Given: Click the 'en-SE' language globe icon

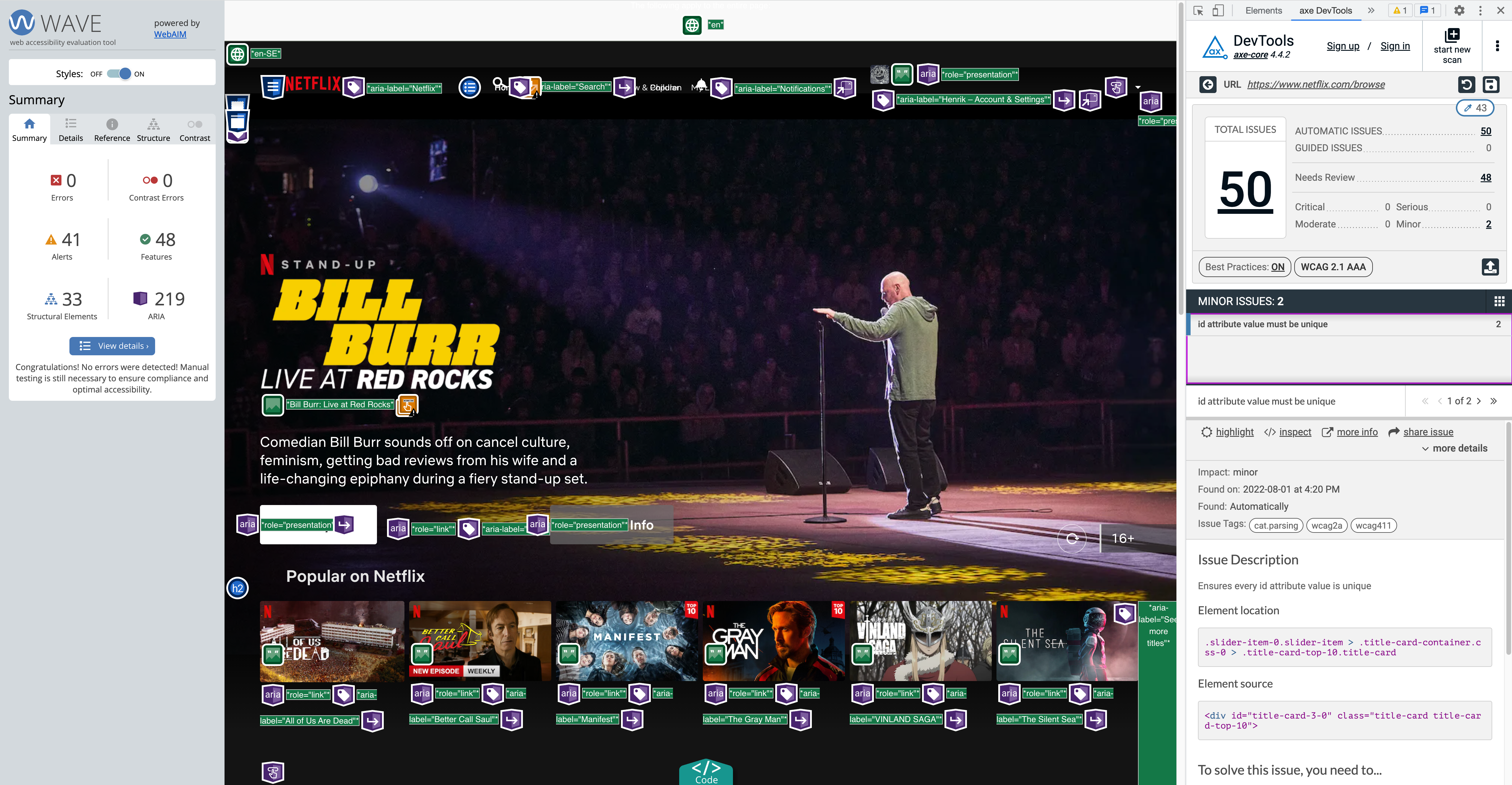Looking at the screenshot, I should tap(237, 54).
